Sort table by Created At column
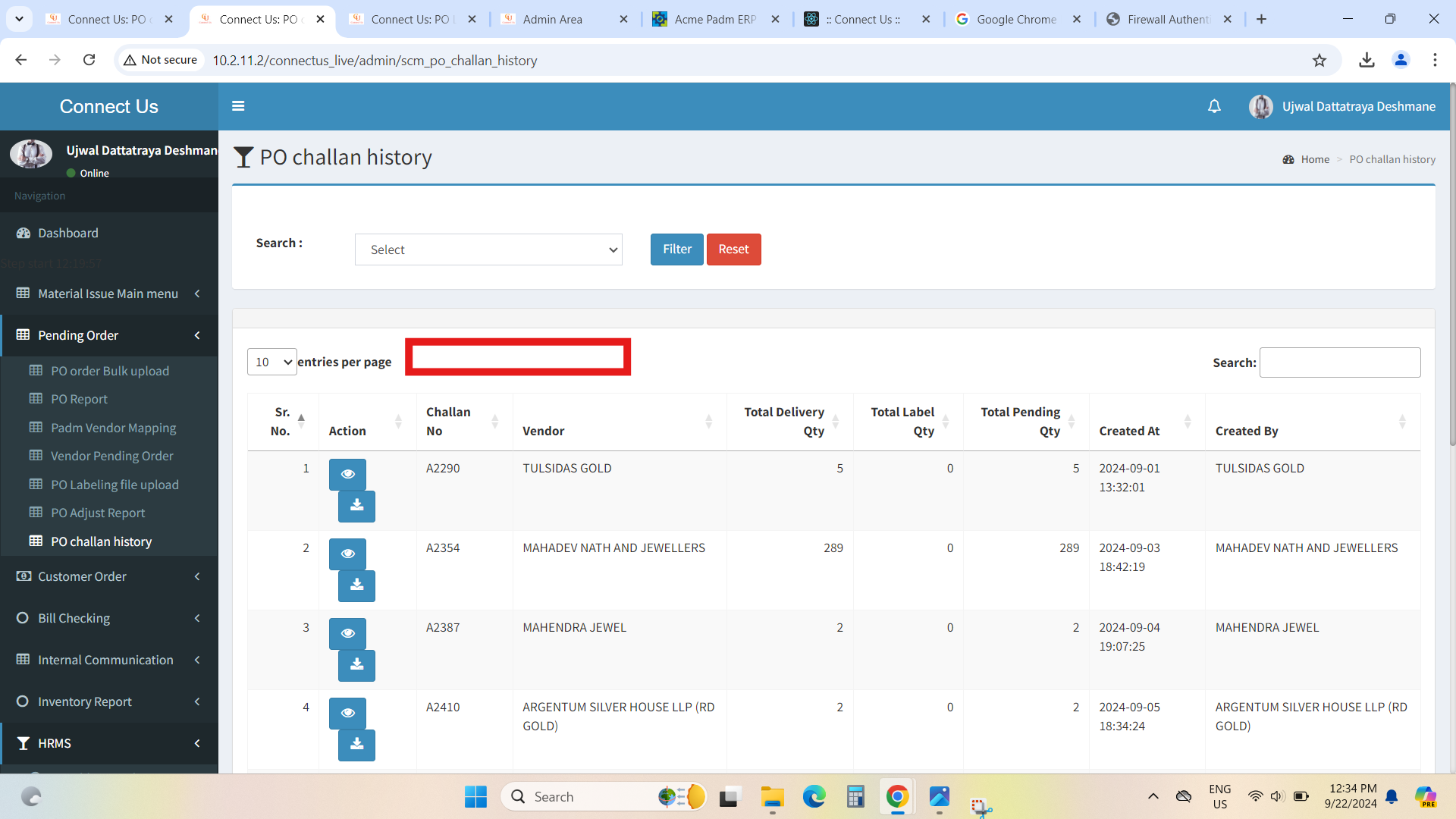 point(1147,422)
